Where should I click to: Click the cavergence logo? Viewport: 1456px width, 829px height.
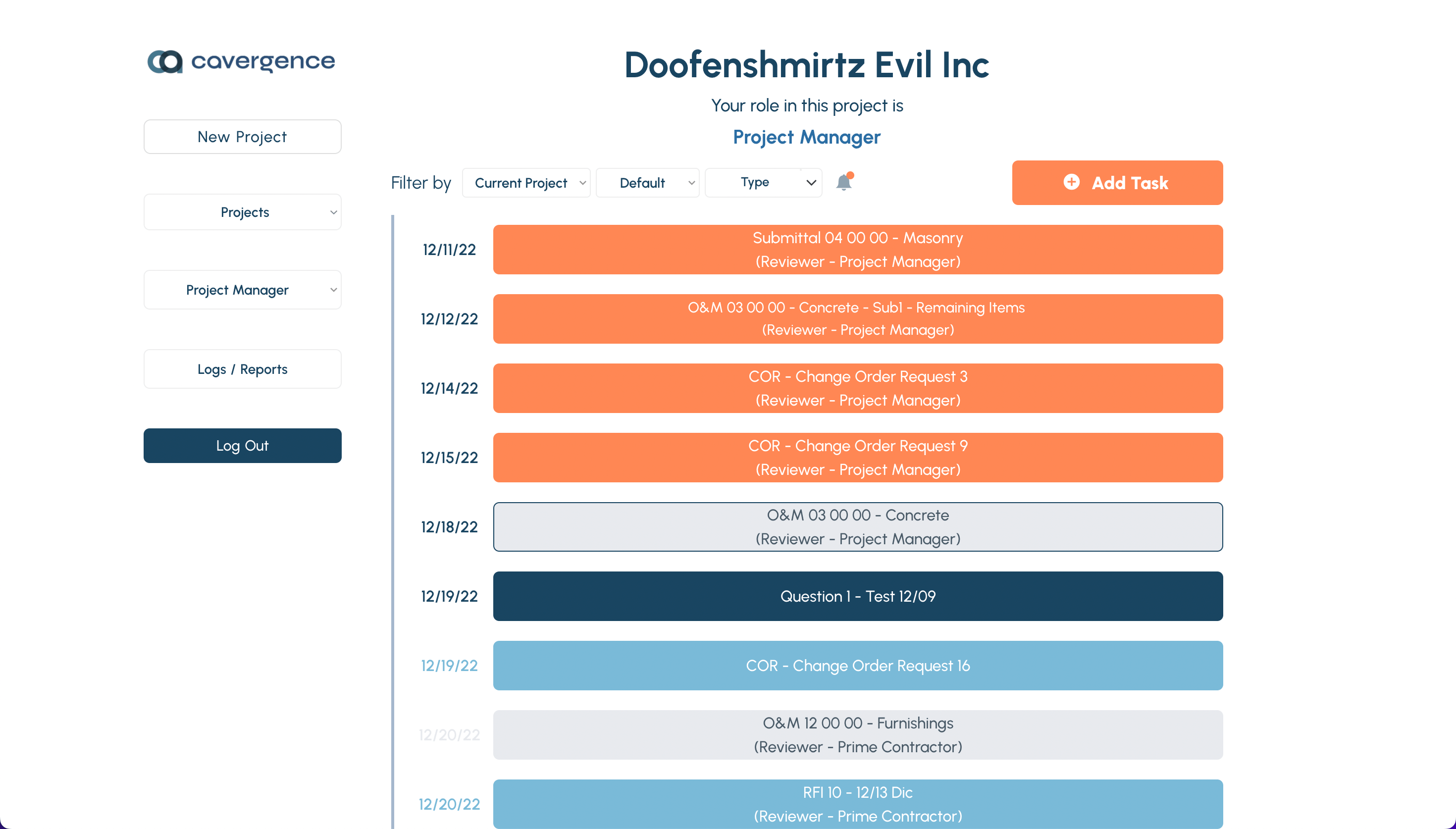(241, 61)
